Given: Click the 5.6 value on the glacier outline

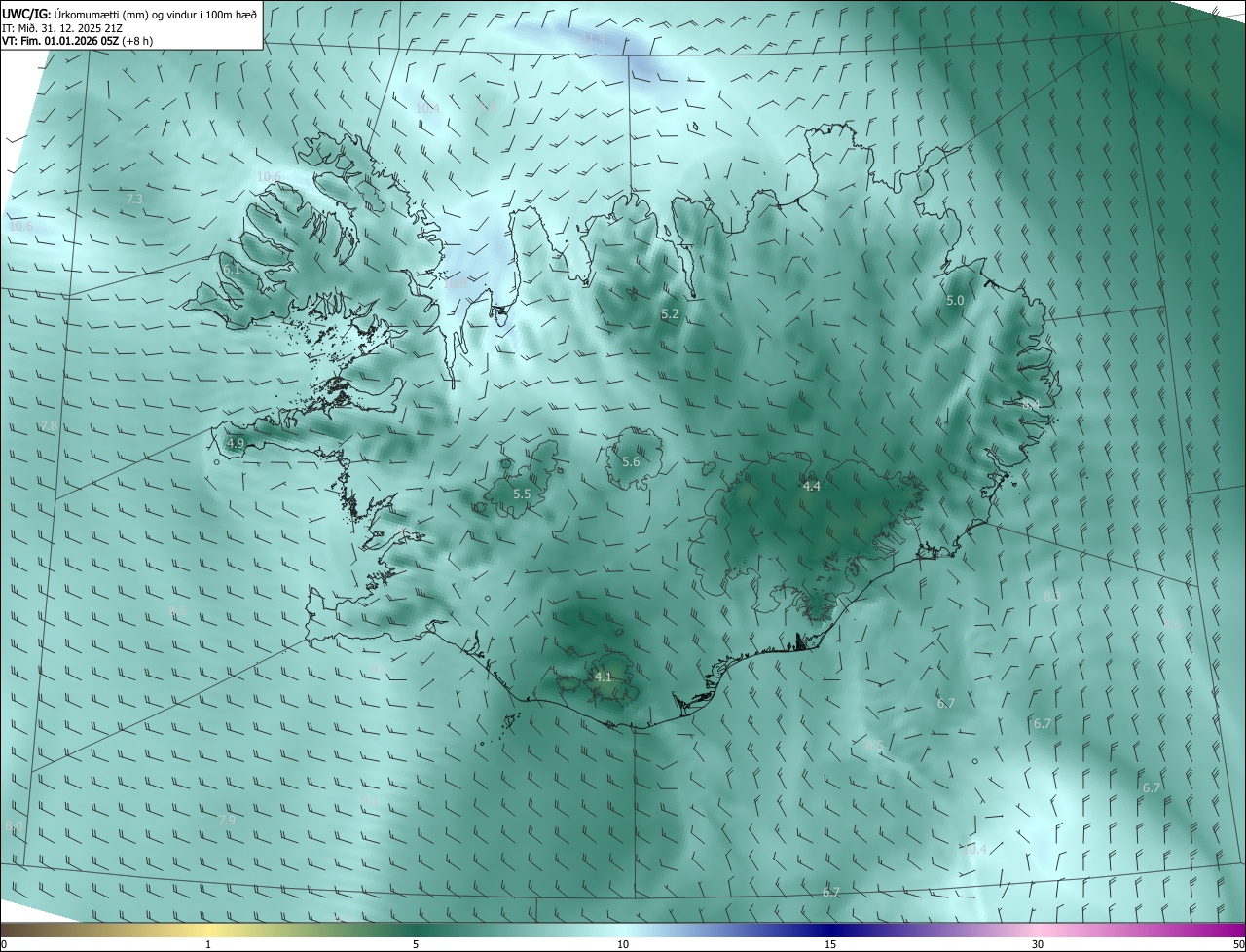Looking at the screenshot, I should pos(631,462).
